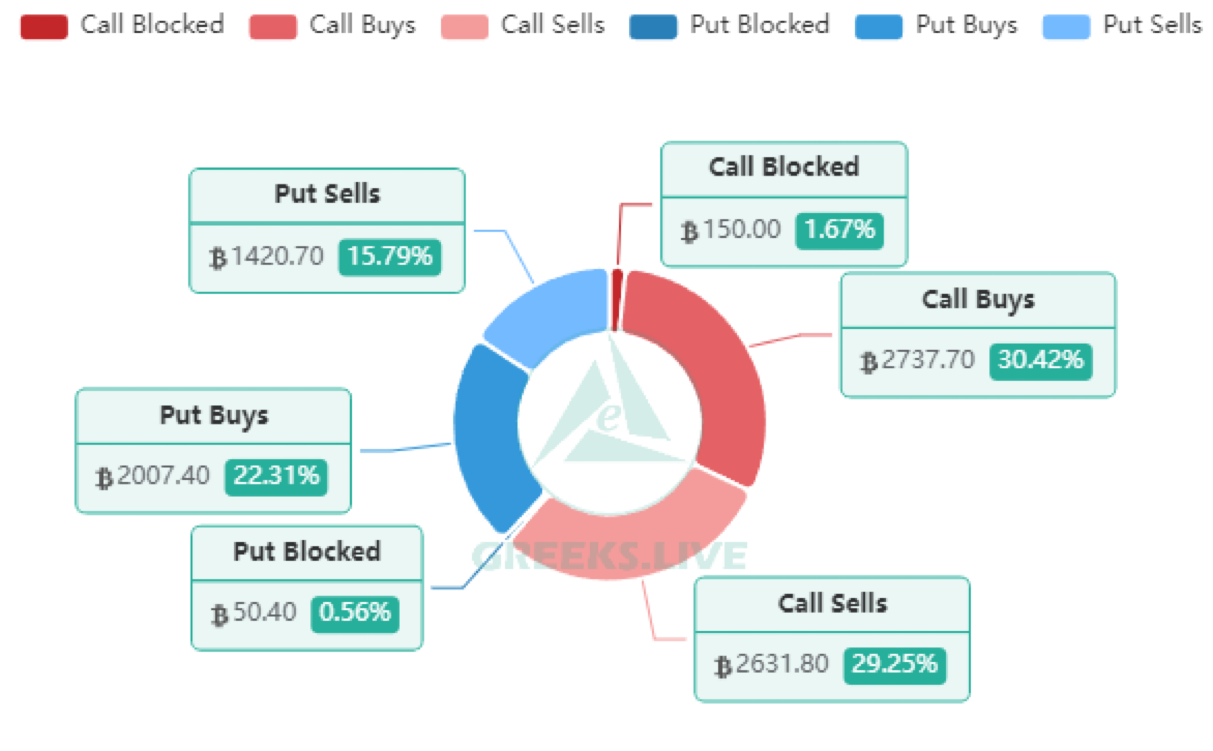Click the thin Call Blocked donut slice
This screenshot has width=1213, height=751.
tap(617, 298)
